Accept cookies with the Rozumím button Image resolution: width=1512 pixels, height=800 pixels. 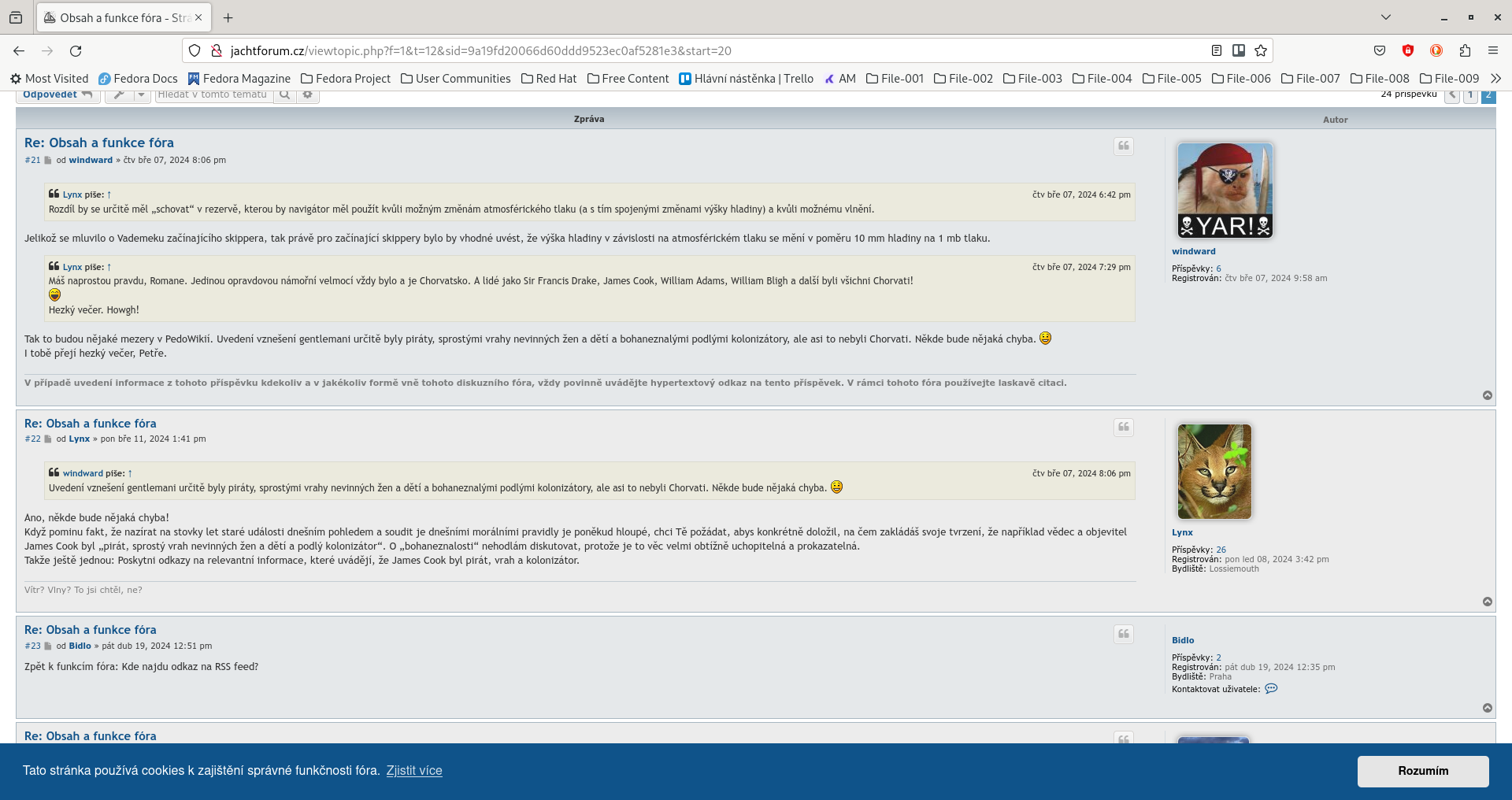click(x=1422, y=771)
